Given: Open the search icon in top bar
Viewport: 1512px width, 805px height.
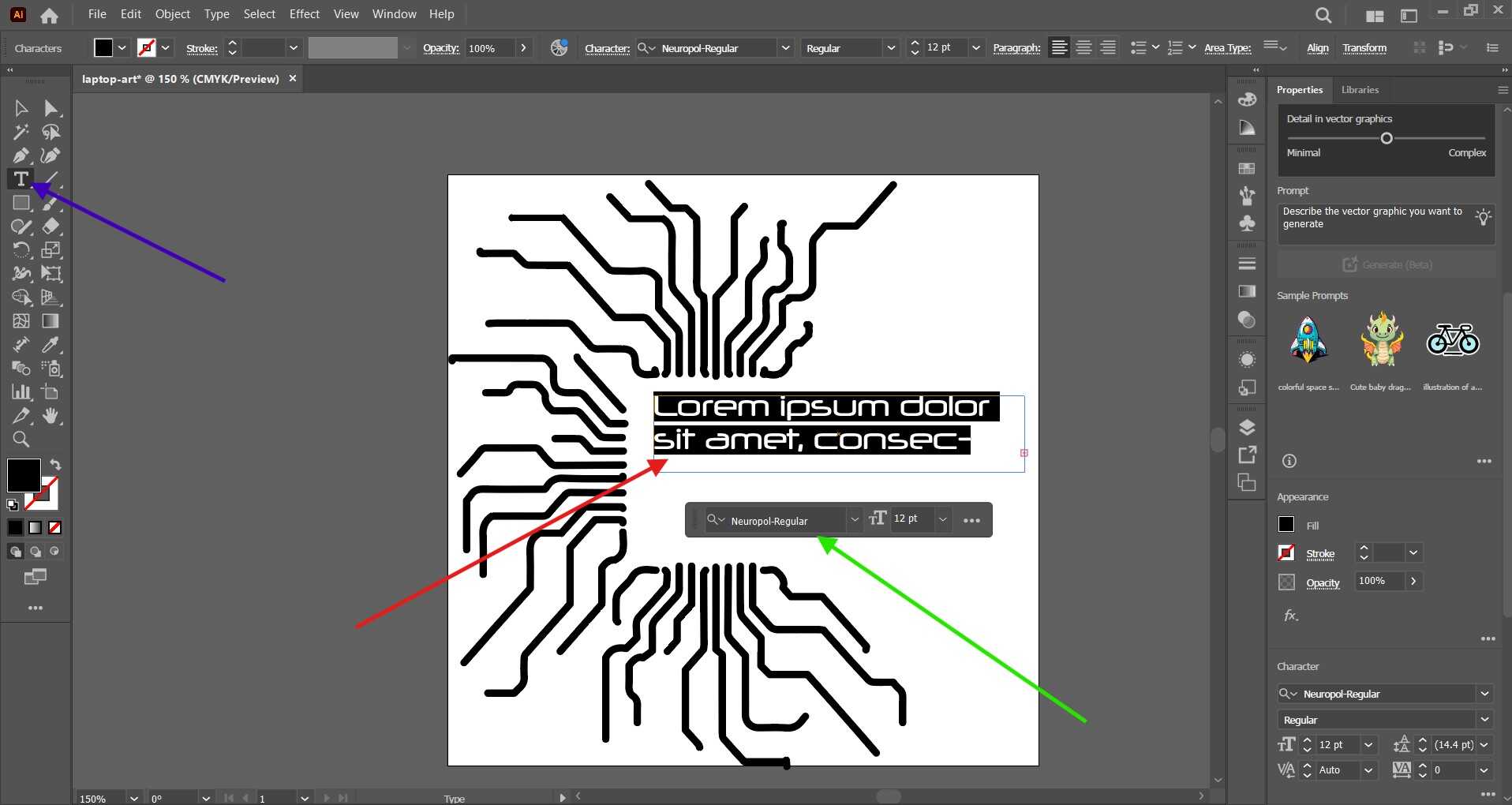Looking at the screenshot, I should click(x=1323, y=15).
